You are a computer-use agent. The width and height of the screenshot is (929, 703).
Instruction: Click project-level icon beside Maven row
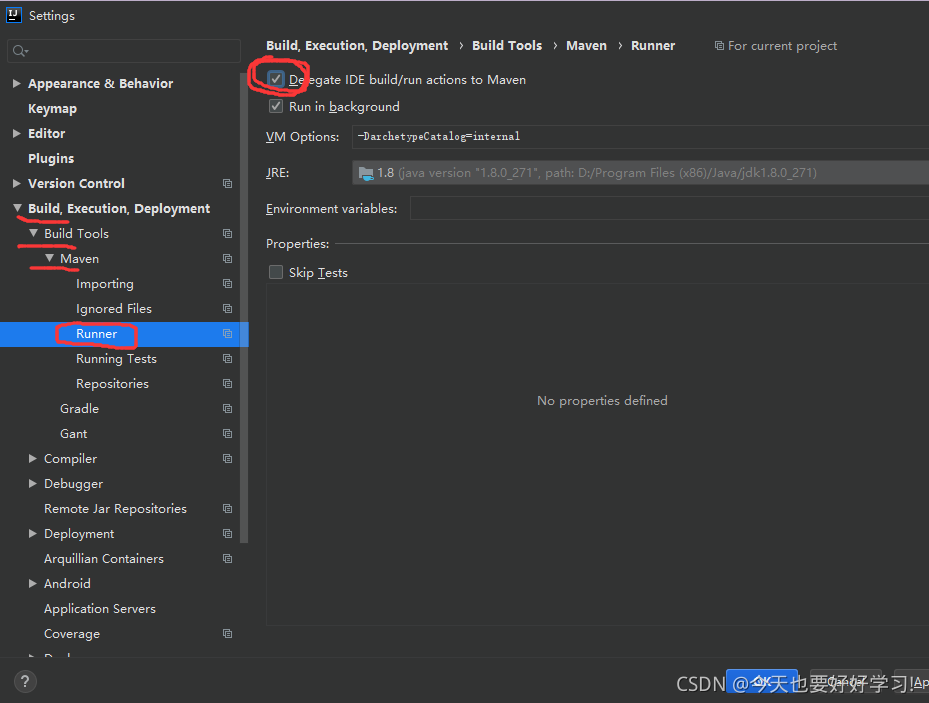[228, 258]
